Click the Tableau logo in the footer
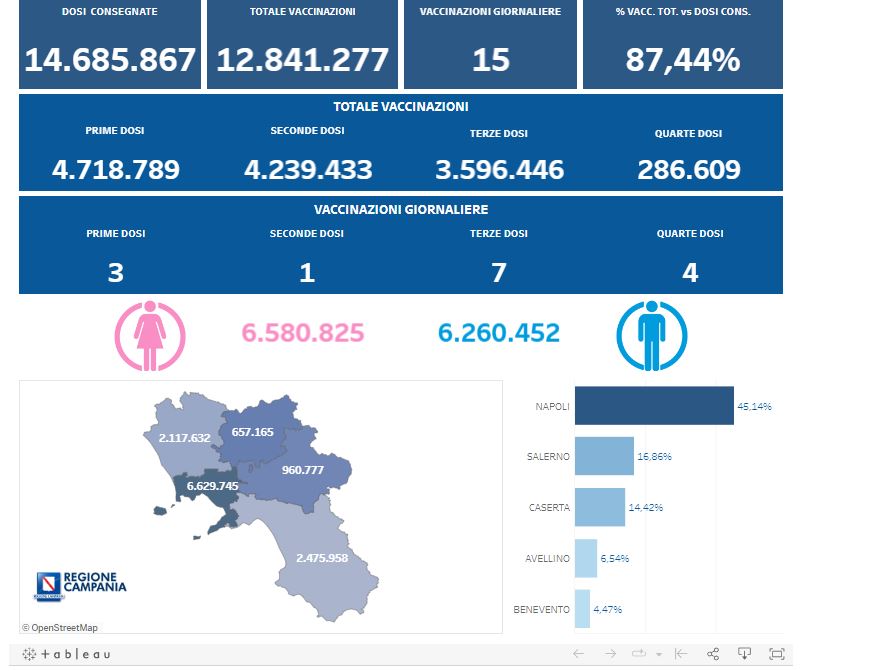 [x=66, y=654]
